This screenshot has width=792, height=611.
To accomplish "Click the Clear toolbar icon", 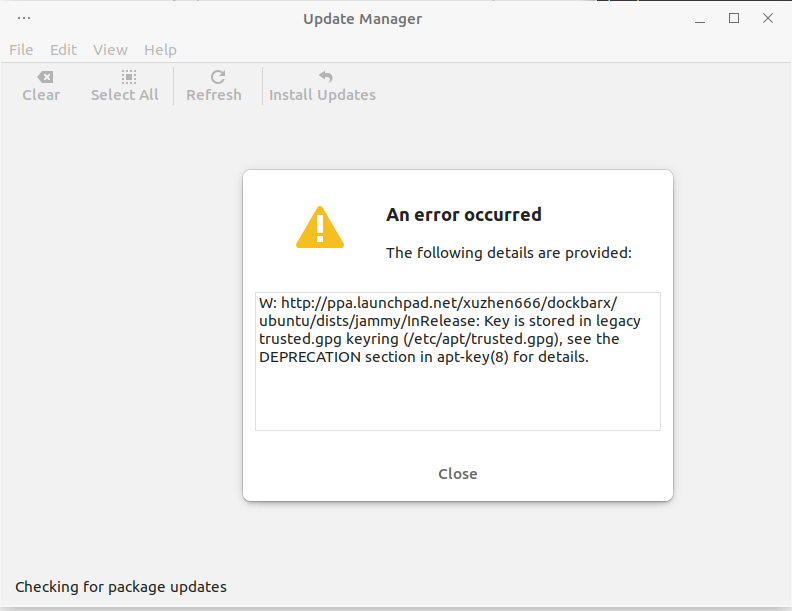I will point(41,78).
